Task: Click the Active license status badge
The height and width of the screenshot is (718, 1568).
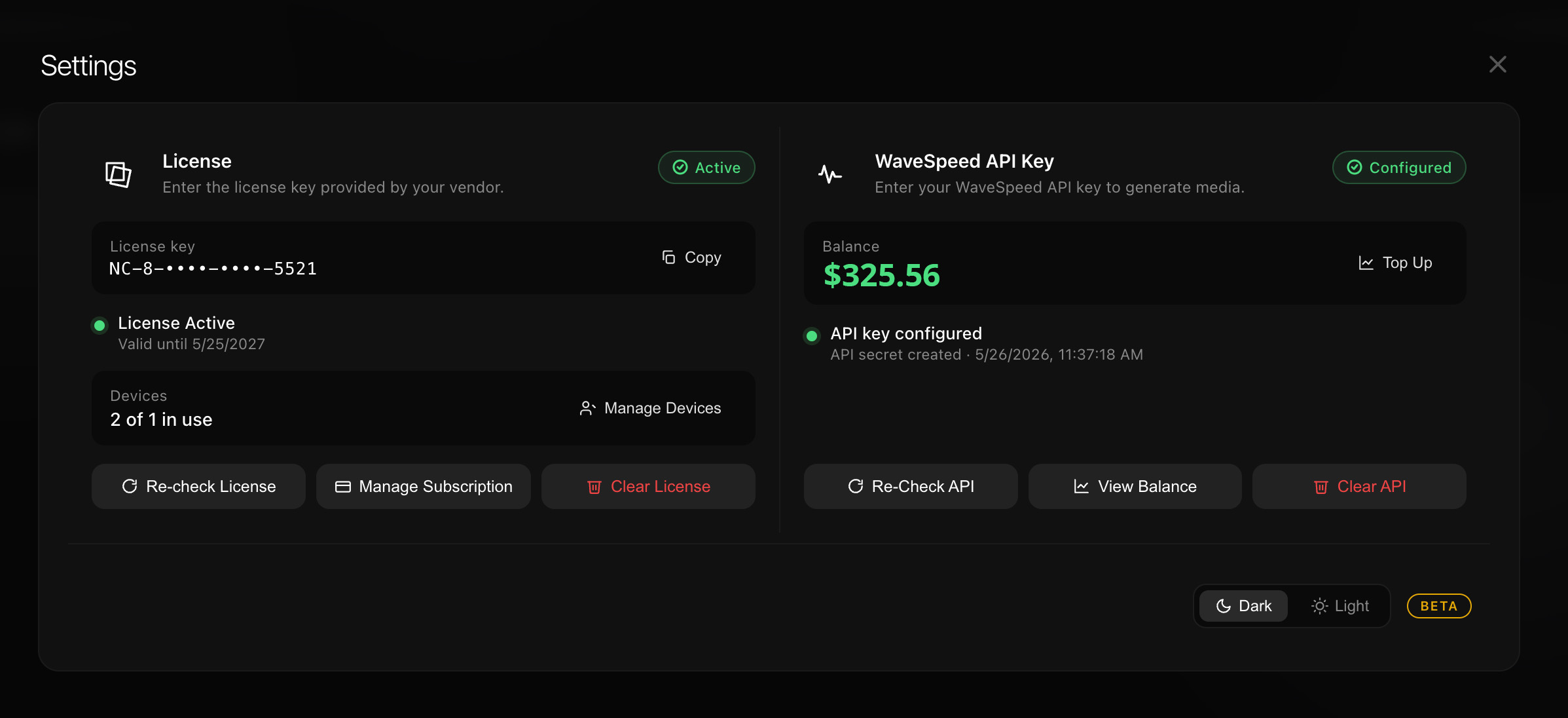Action: 706,168
